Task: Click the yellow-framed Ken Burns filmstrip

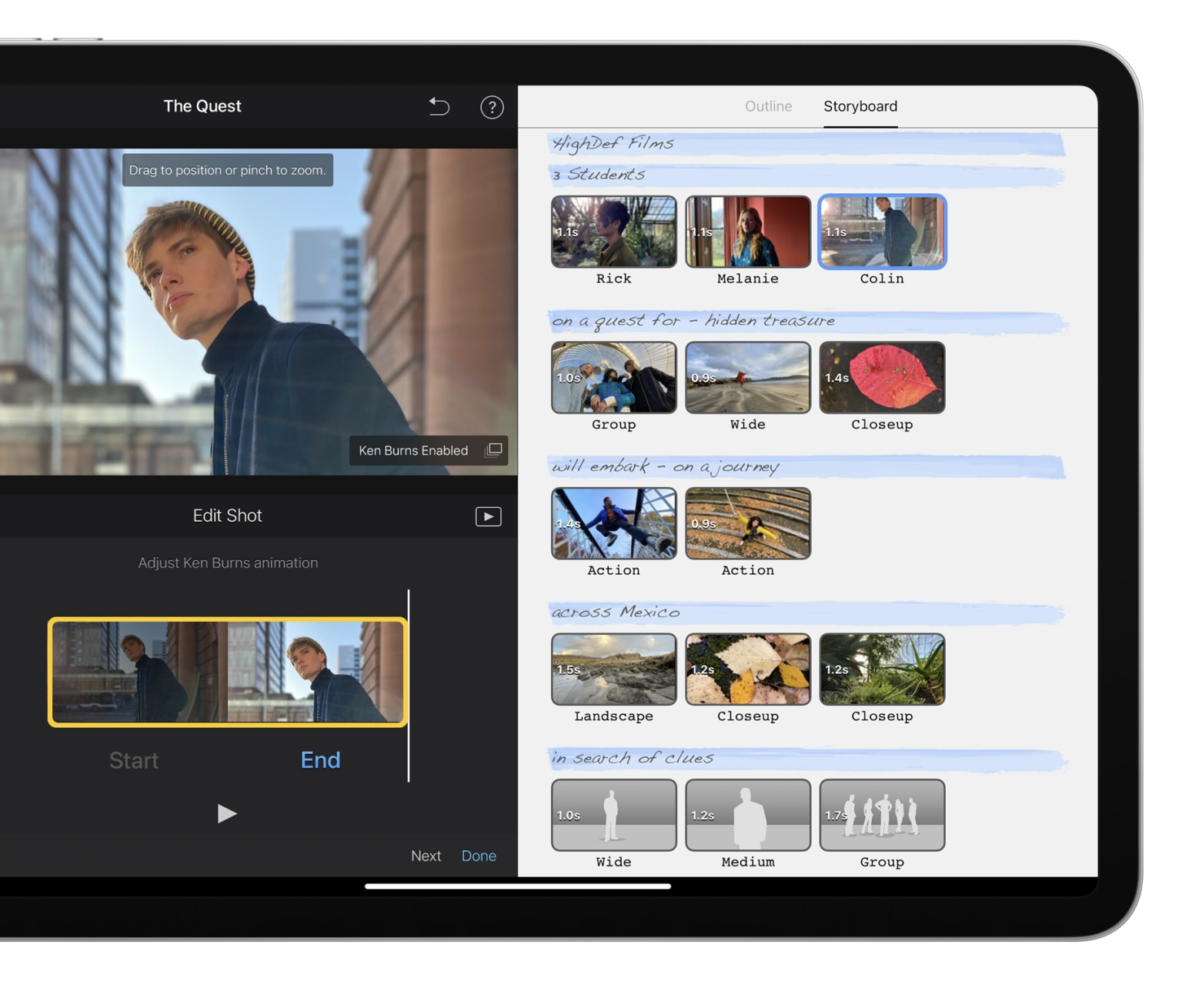Action: [x=228, y=672]
